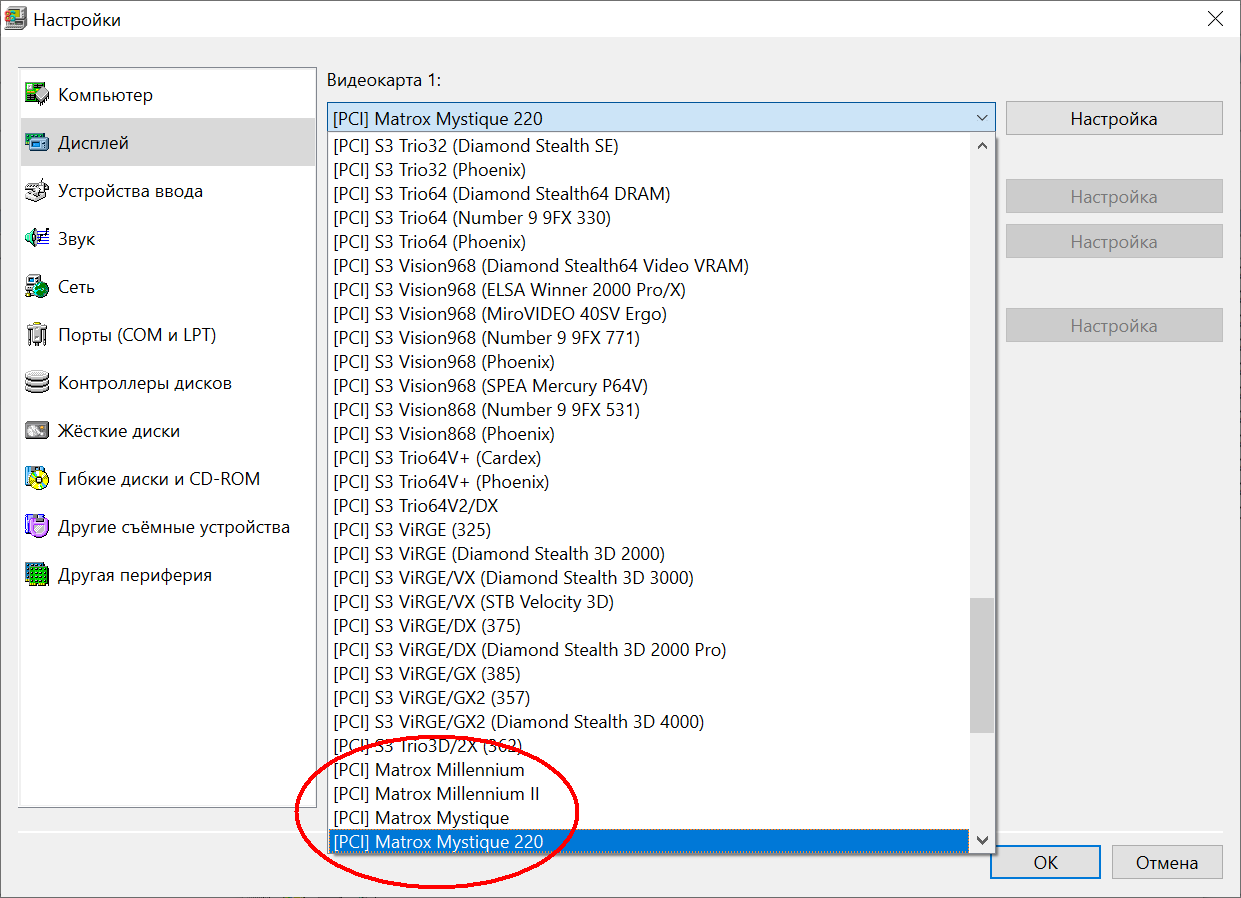Open the Hard disks drive icon
Image resolution: width=1241 pixels, height=898 pixels.
[x=37, y=431]
